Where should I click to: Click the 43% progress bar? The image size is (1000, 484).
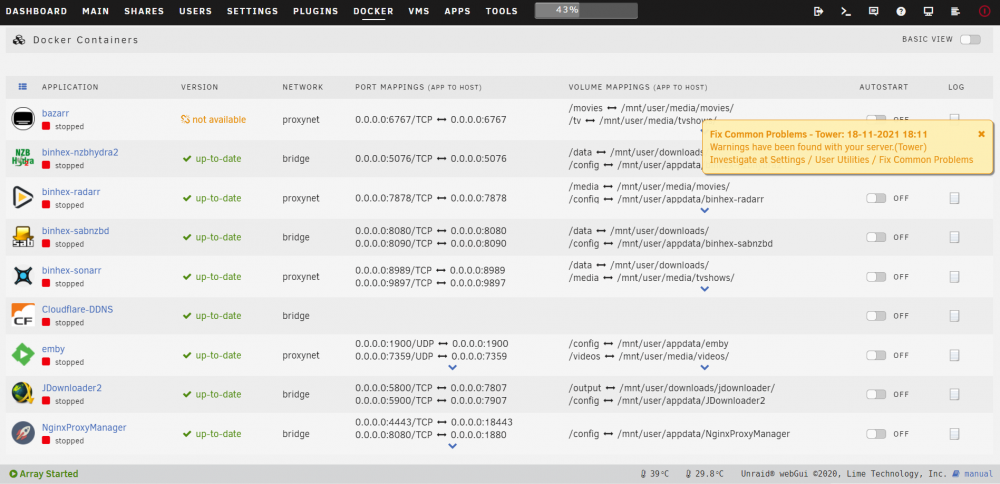(586, 11)
